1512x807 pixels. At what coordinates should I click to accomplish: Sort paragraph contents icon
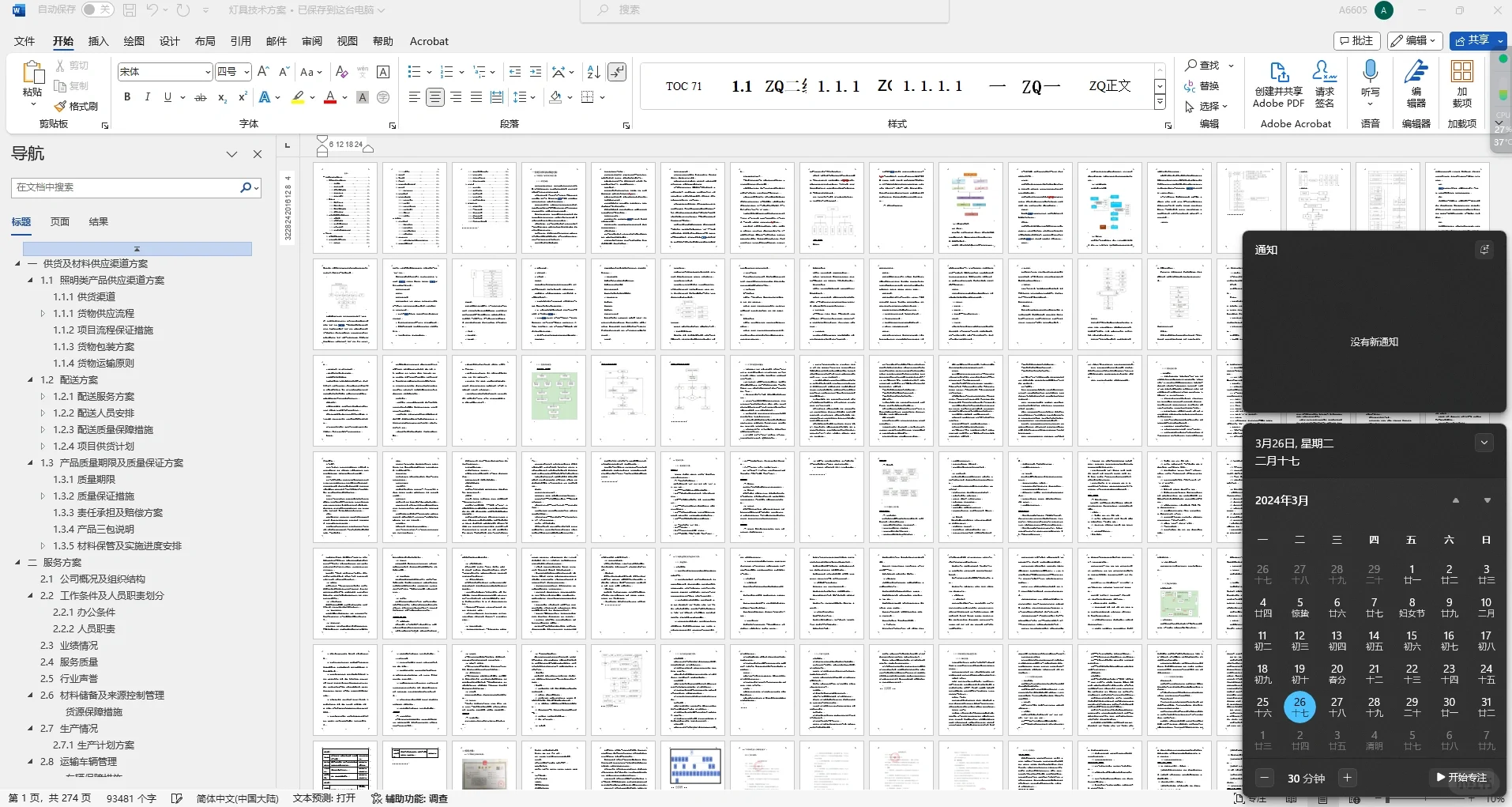(x=594, y=72)
